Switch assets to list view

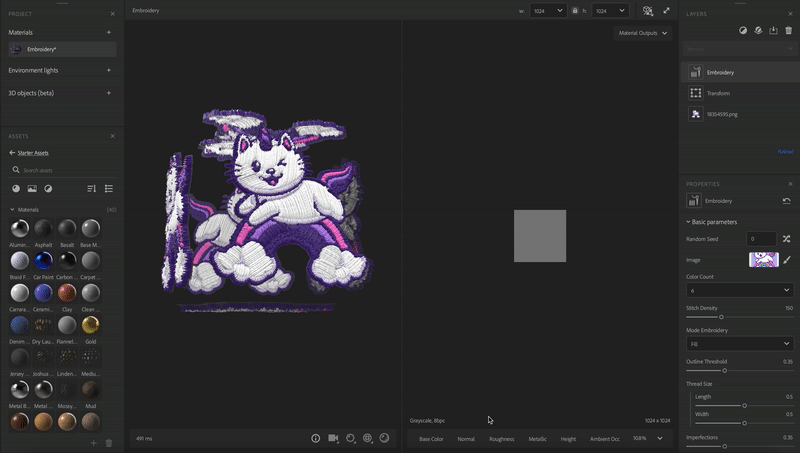pos(109,189)
